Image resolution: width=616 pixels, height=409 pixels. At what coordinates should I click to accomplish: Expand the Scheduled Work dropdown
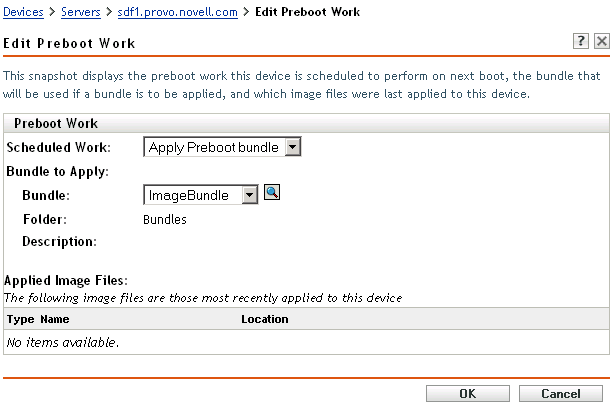[x=293, y=147]
